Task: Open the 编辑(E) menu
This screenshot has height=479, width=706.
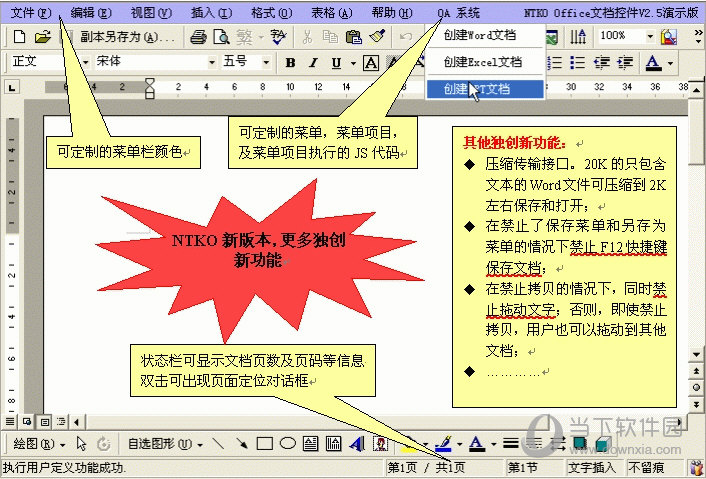Action: (x=91, y=13)
